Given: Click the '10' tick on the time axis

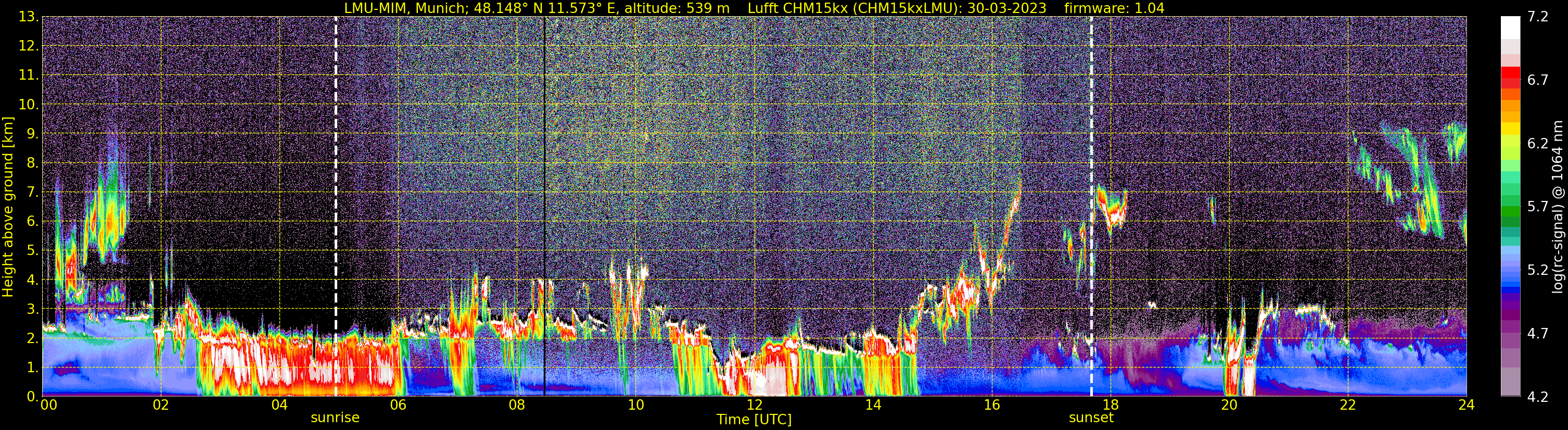Looking at the screenshot, I should pos(635,406).
